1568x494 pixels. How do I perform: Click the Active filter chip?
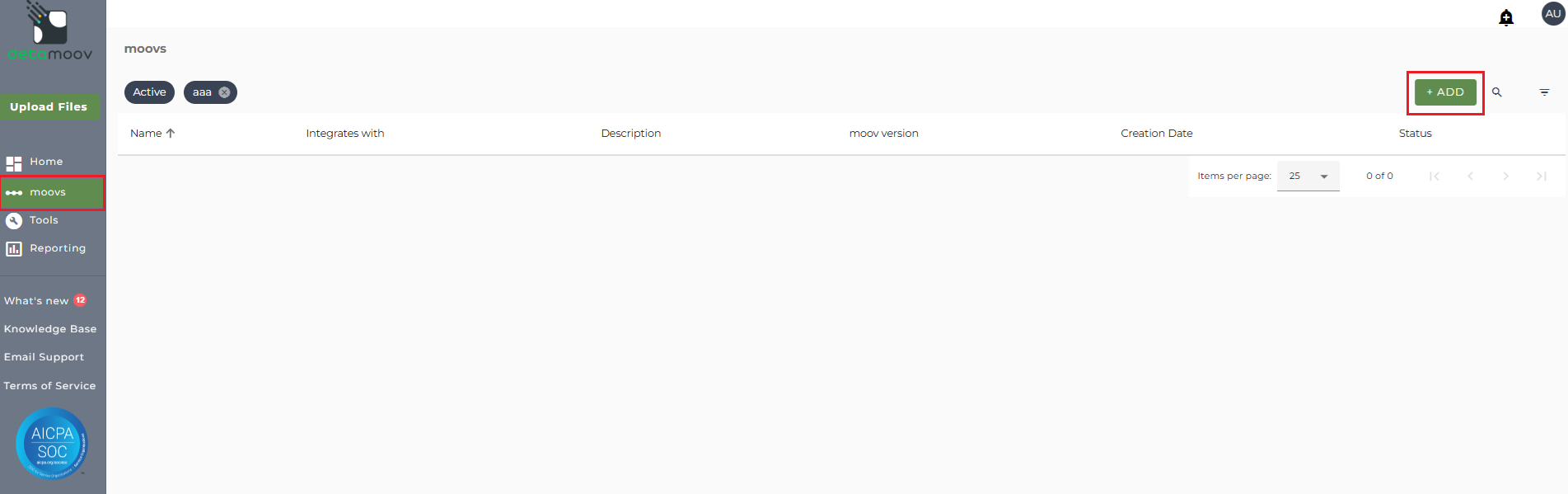click(x=149, y=92)
